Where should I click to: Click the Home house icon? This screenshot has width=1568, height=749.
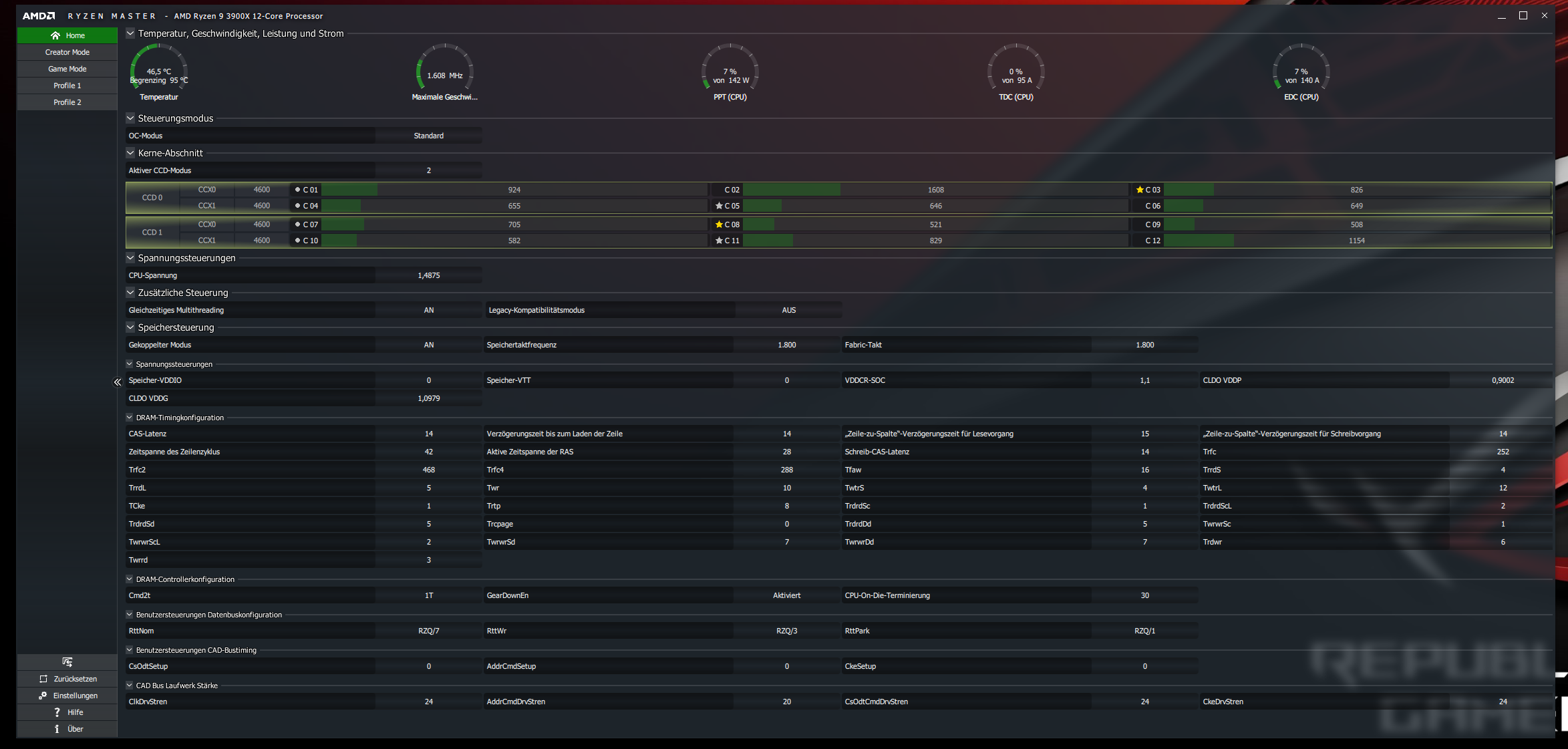click(55, 35)
